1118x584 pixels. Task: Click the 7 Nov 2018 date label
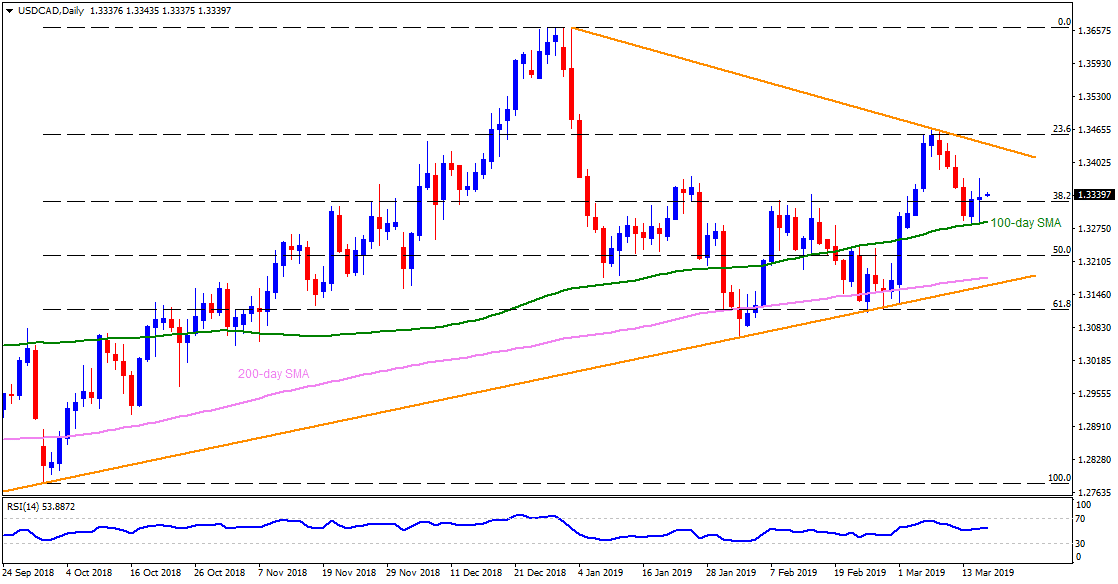coord(281,573)
